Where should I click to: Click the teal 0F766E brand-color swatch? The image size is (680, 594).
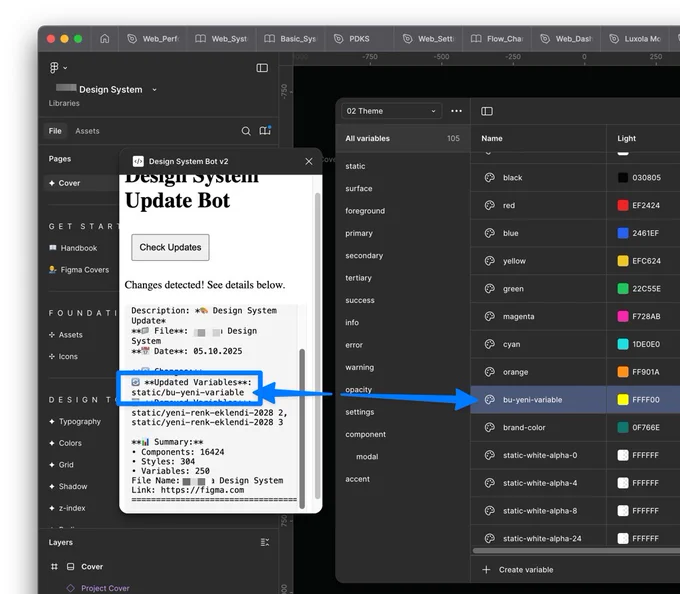coord(623,427)
